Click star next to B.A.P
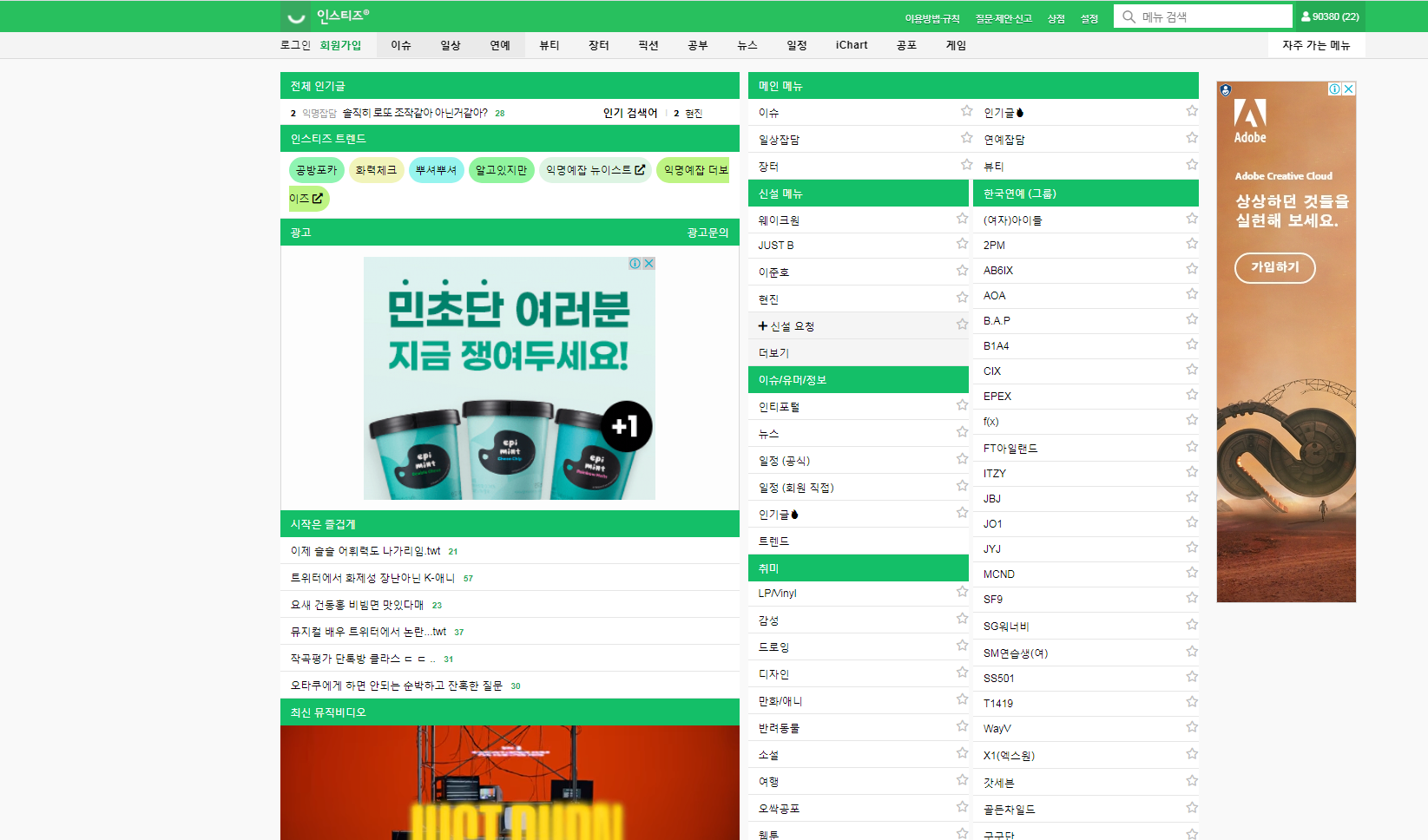This screenshot has height=840, width=1428. click(1192, 318)
